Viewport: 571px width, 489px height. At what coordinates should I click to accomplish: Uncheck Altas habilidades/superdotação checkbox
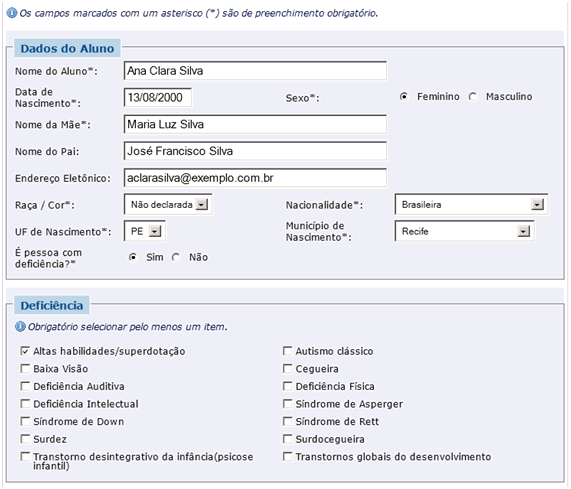pos(25,351)
